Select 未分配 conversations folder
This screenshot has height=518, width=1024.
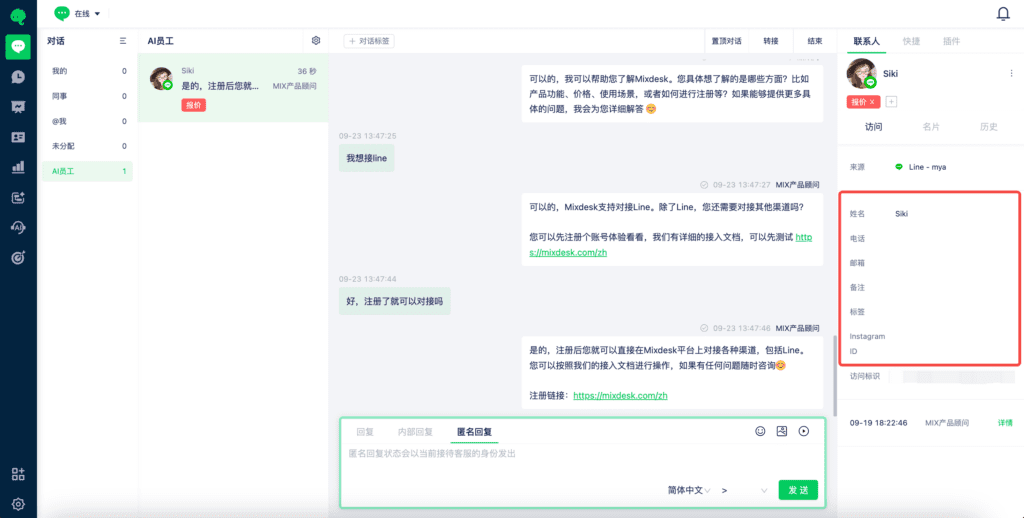click(88, 146)
